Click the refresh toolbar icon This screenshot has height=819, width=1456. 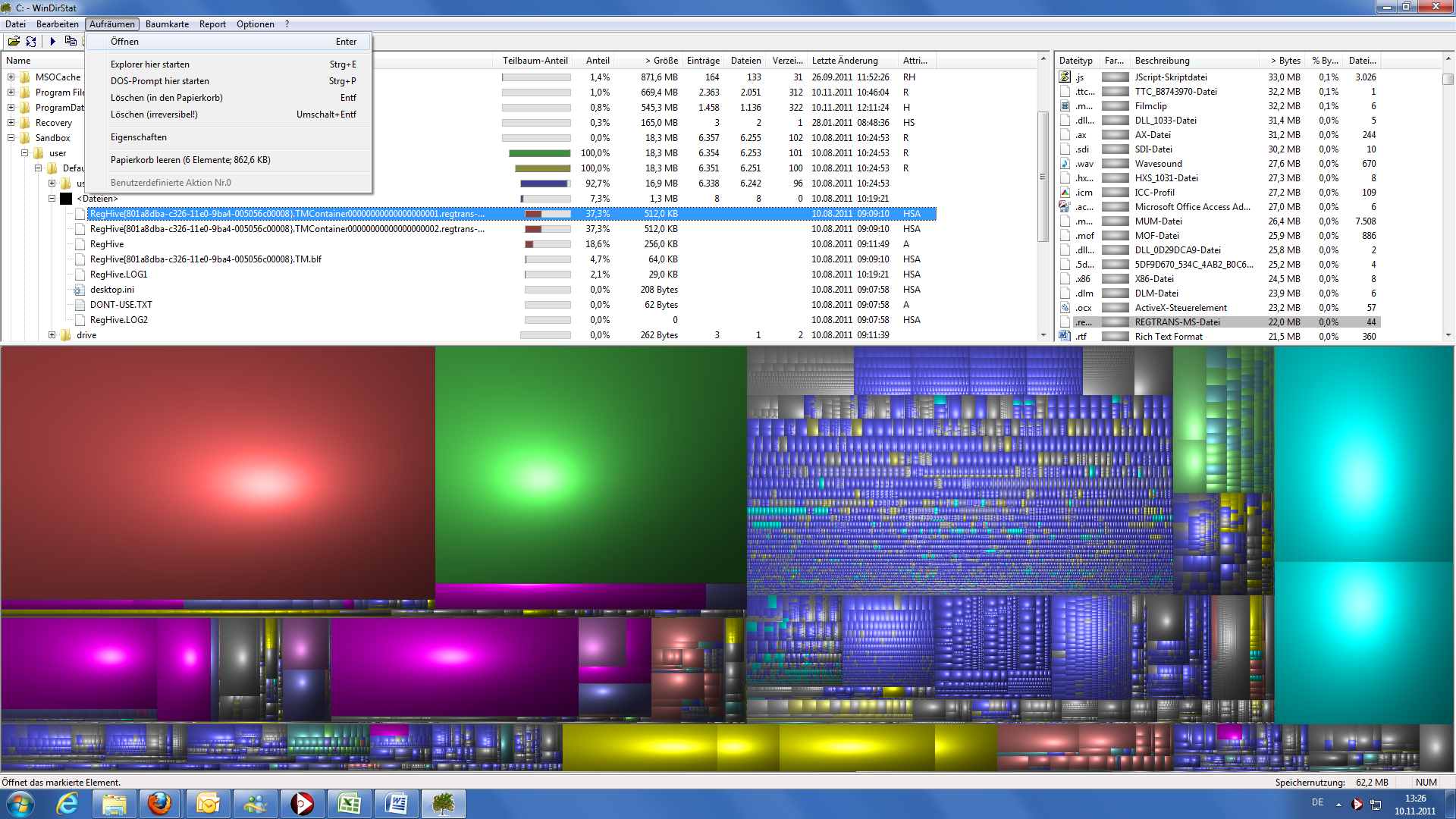click(31, 41)
